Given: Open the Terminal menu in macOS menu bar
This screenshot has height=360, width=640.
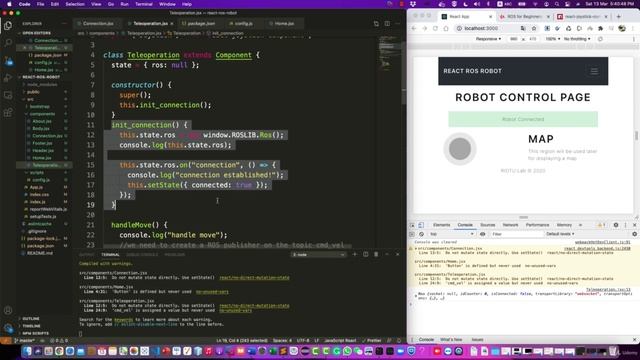Looking at the screenshot, I should coord(144,4).
